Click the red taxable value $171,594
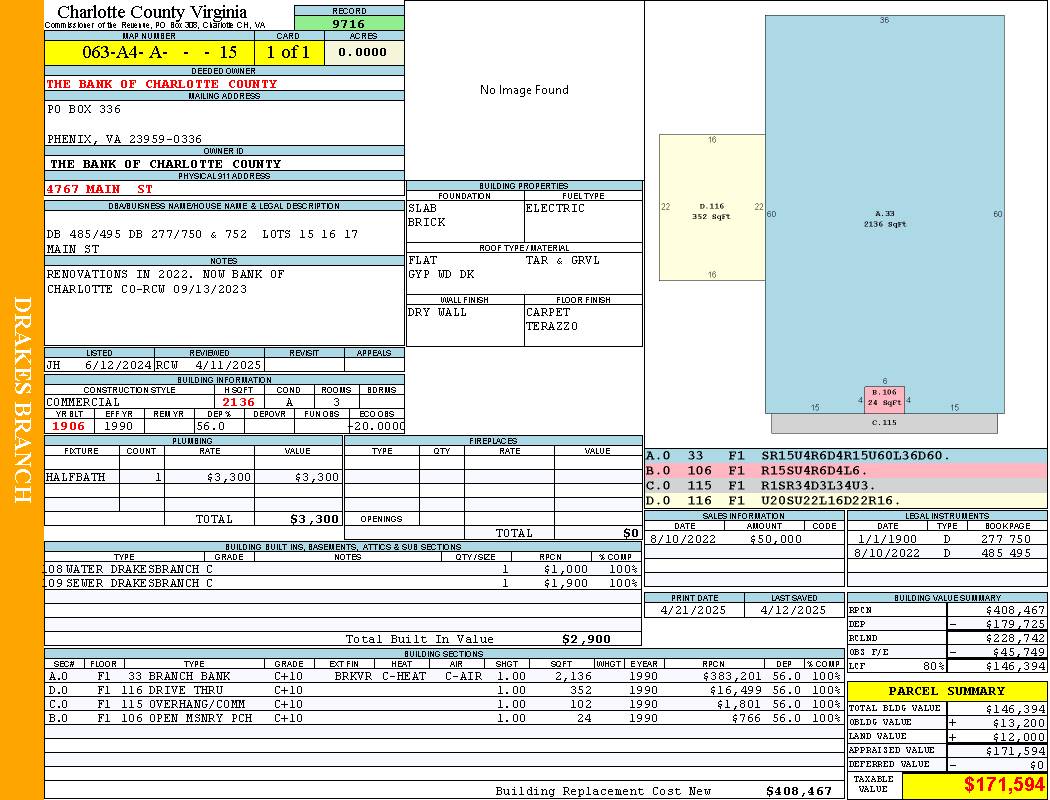 [x=1004, y=785]
